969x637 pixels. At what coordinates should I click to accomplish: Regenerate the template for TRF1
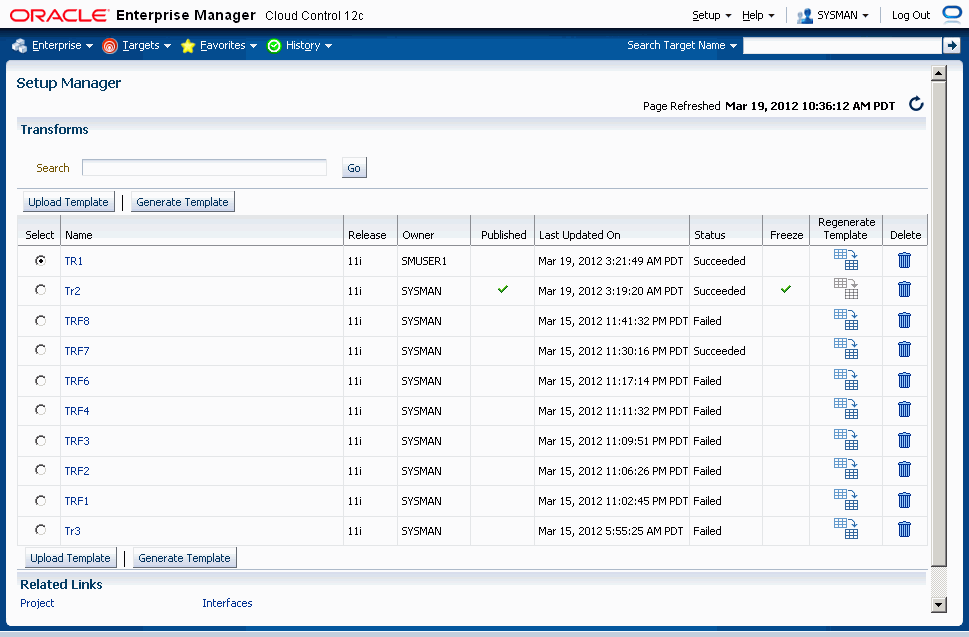845,500
